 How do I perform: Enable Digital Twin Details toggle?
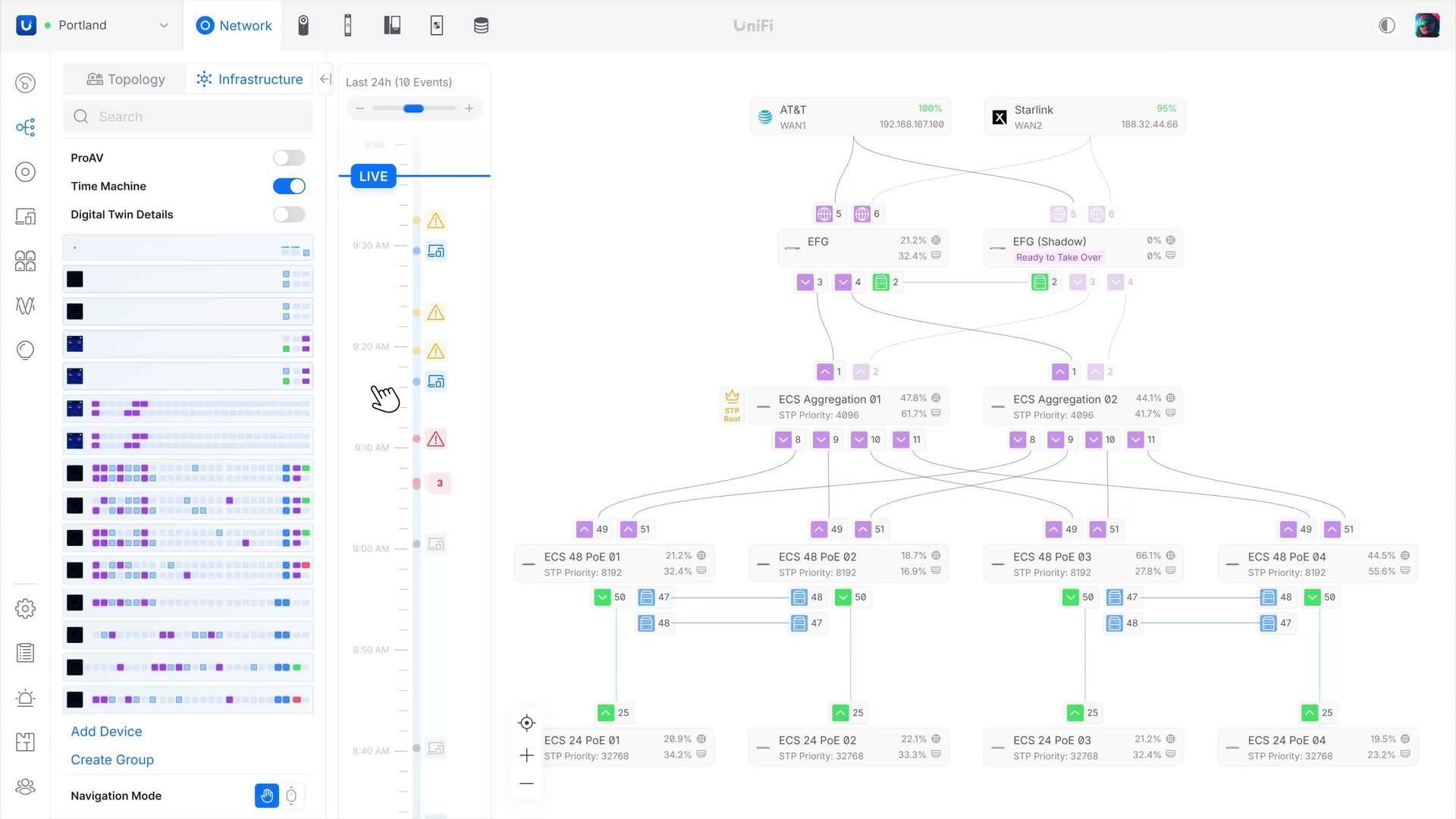point(289,215)
